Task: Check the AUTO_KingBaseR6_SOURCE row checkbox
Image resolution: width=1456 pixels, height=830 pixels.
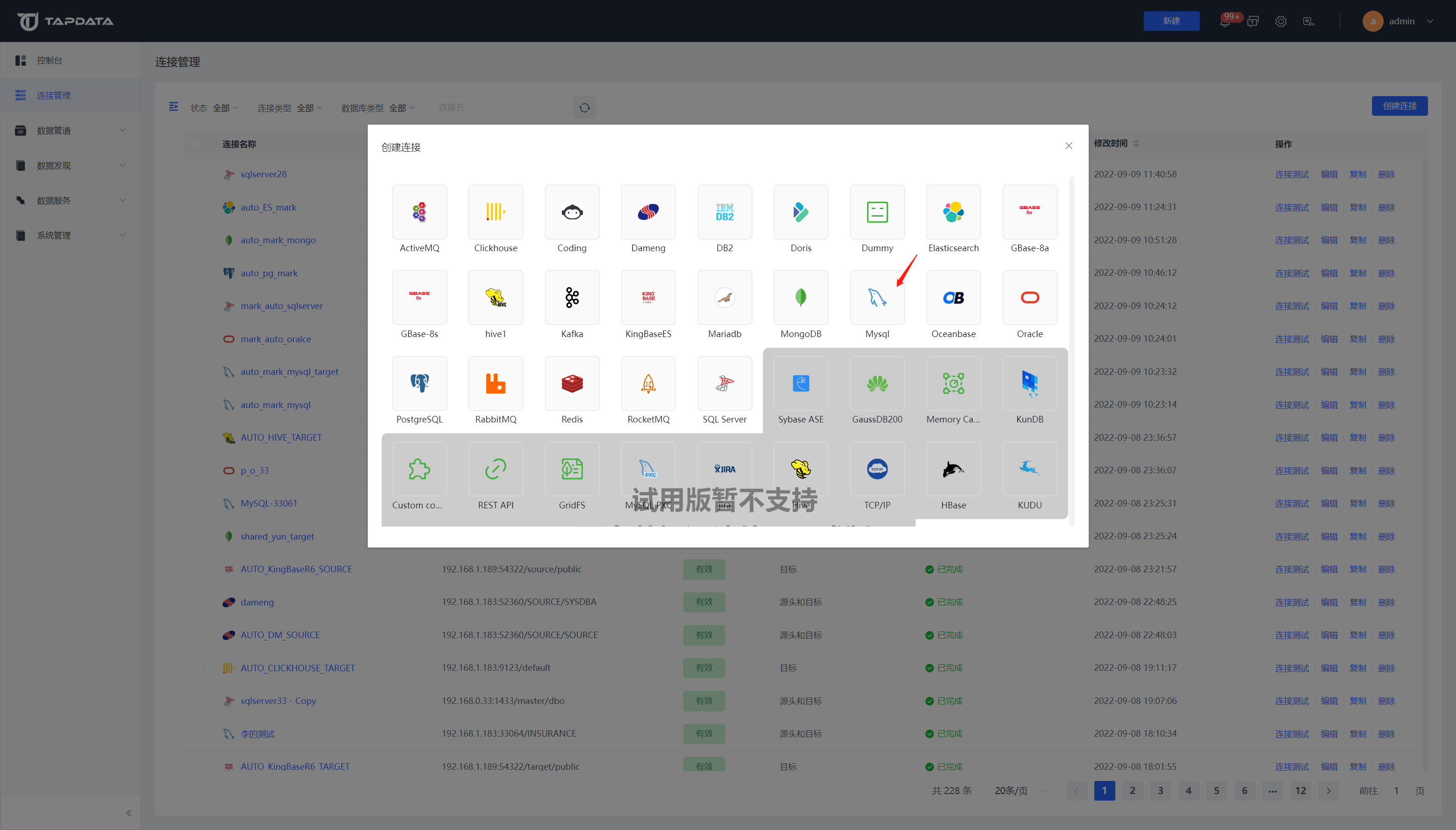Action: 199,569
